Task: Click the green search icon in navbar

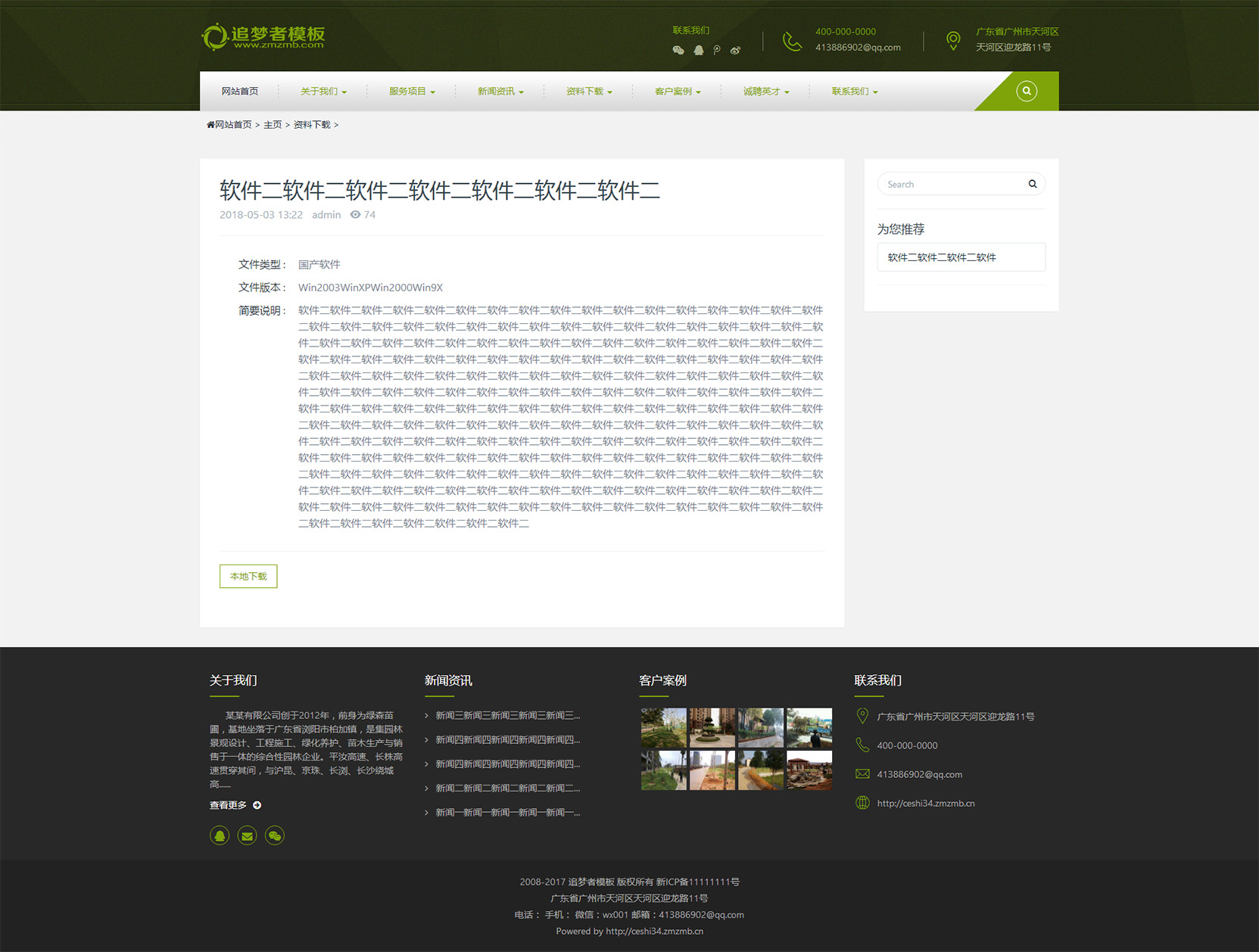Action: [x=1026, y=91]
